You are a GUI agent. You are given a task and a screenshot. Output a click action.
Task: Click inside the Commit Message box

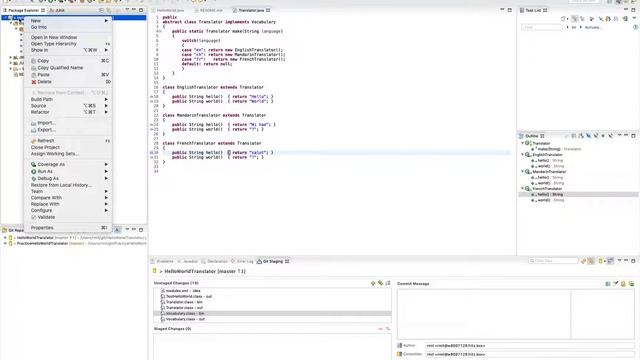[516, 314]
